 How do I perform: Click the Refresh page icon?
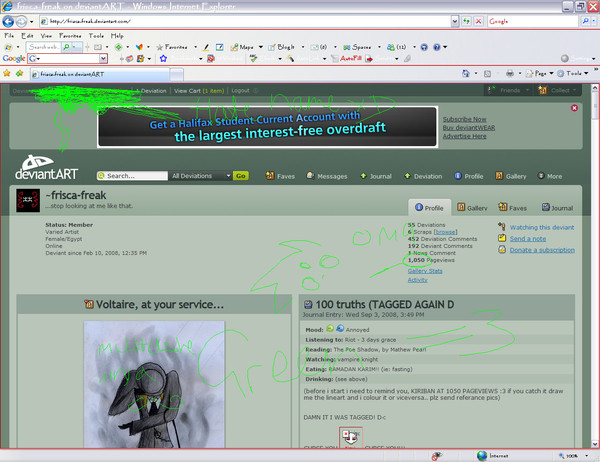point(466,21)
